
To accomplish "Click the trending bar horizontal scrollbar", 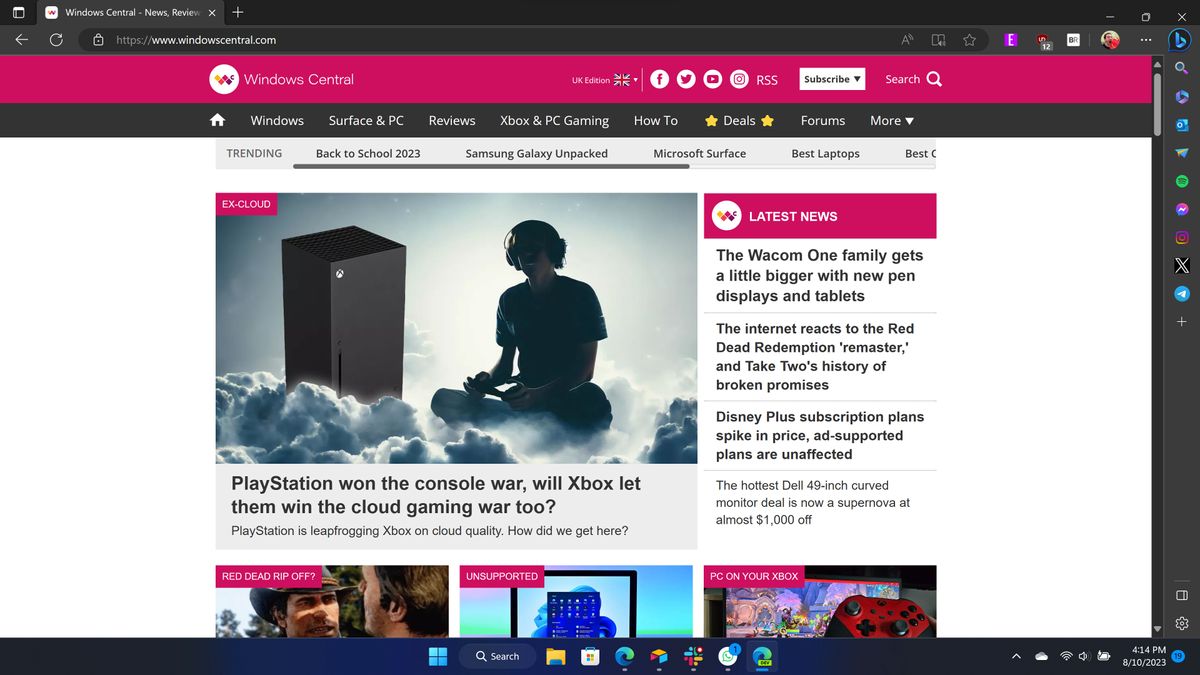I will click(491, 166).
